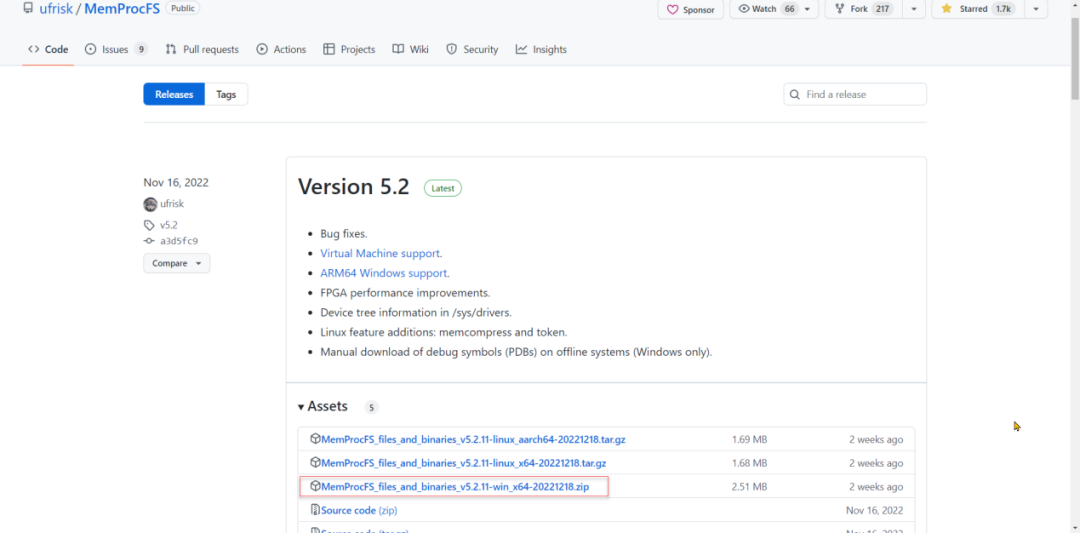
Task: Click the Nov 16, 2022 release date
Action: click(x=176, y=182)
